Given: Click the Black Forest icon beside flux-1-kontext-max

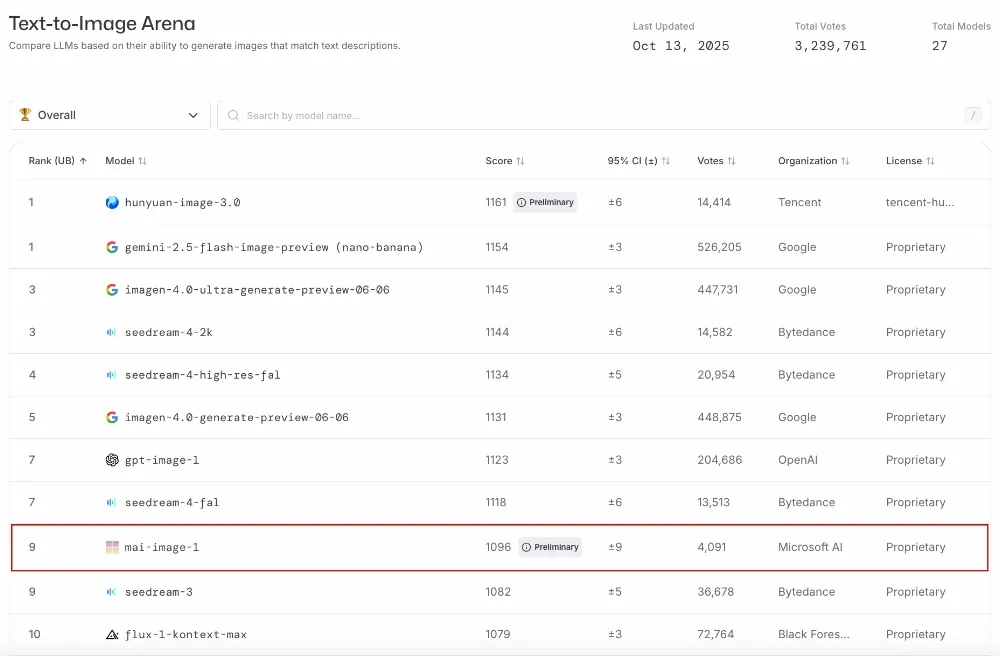Looking at the screenshot, I should (x=112, y=634).
